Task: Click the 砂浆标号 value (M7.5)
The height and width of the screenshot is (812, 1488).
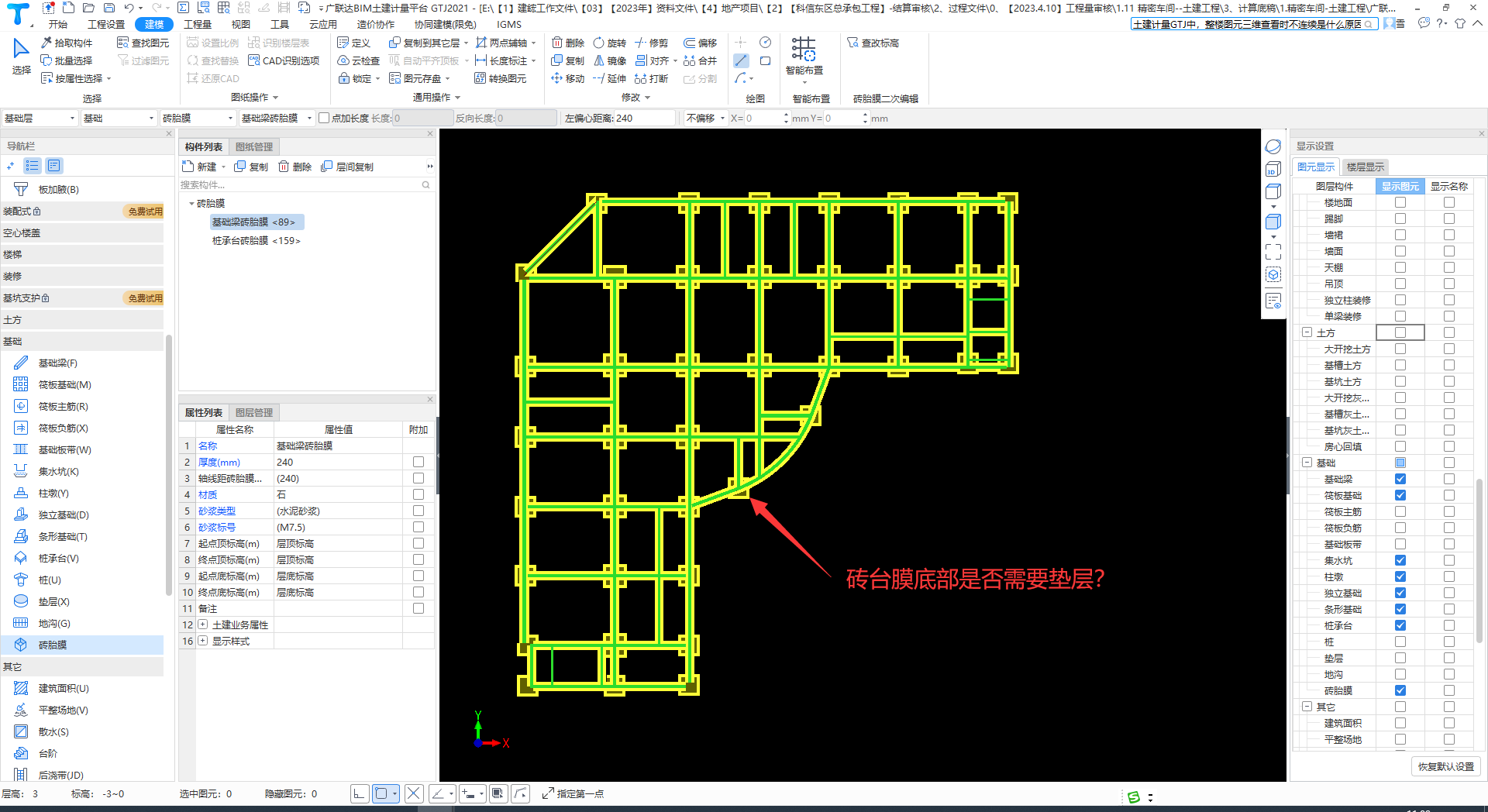Action: (338, 527)
